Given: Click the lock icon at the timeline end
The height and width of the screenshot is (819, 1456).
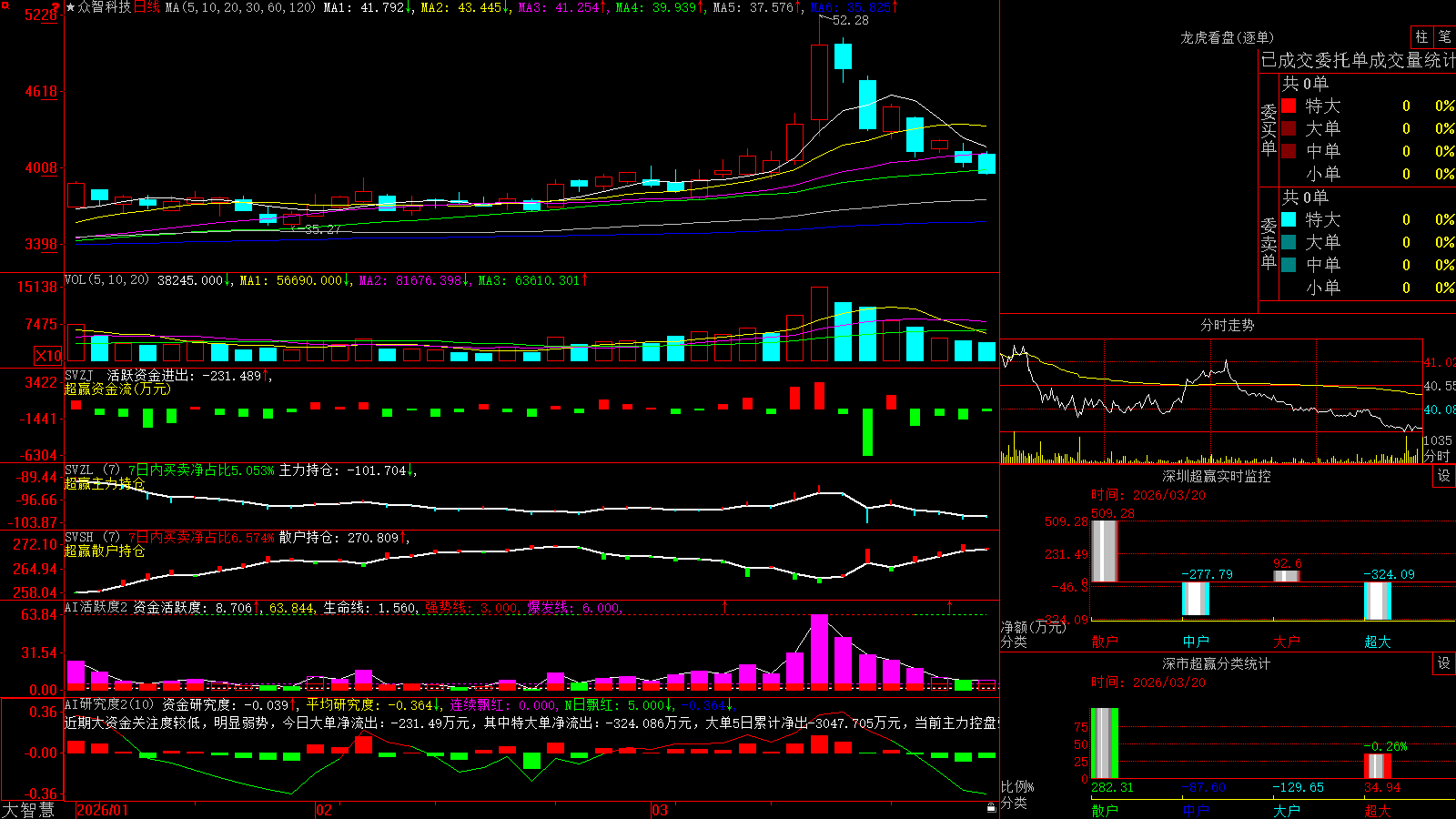Looking at the screenshot, I should [x=991, y=807].
